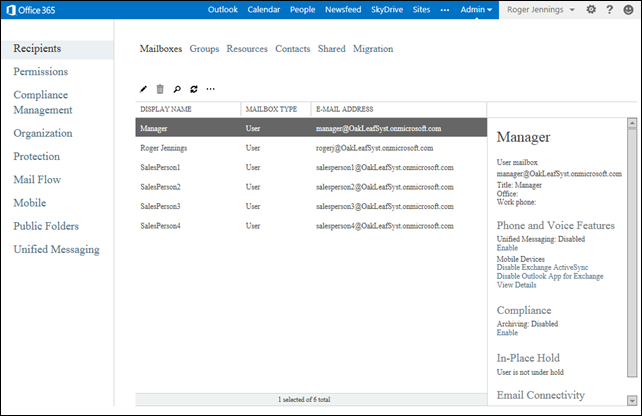
Task: Enable Archiving under Compliance
Action: [x=507, y=333]
